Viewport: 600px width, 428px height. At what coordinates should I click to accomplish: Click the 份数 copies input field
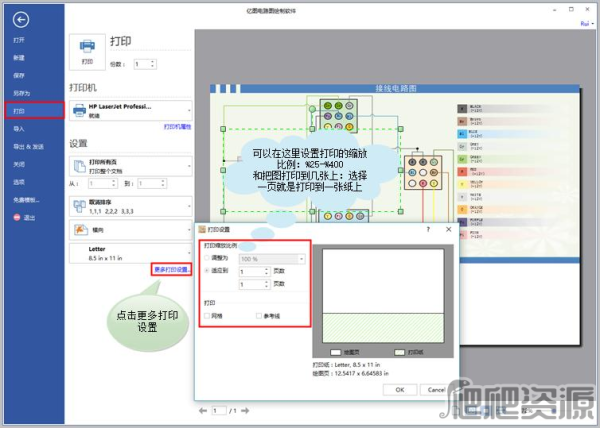[141, 64]
